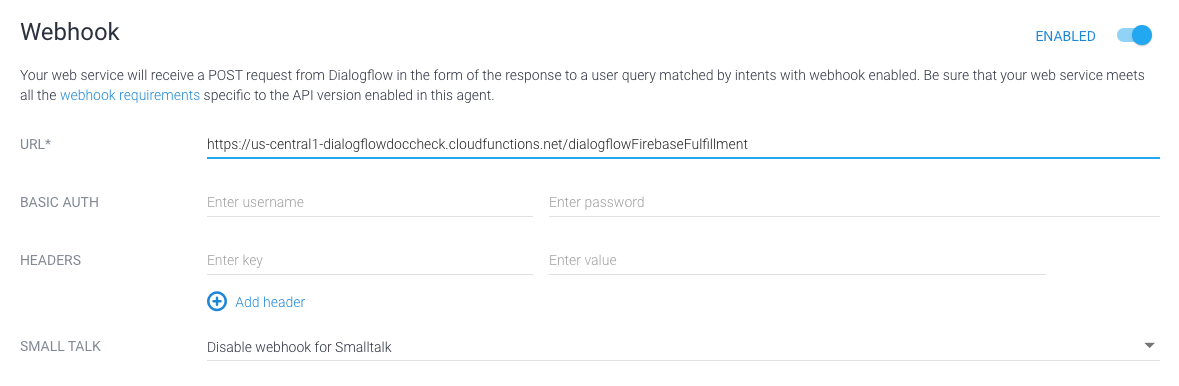Open the webhook requirements link
The height and width of the screenshot is (386, 1179).
[x=130, y=96]
